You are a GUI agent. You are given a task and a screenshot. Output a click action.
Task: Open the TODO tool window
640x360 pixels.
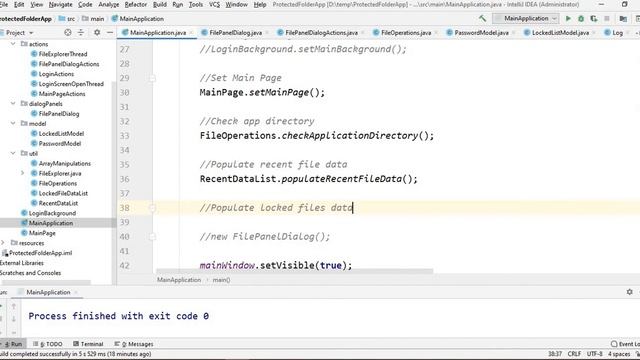pyautogui.click(x=48, y=344)
